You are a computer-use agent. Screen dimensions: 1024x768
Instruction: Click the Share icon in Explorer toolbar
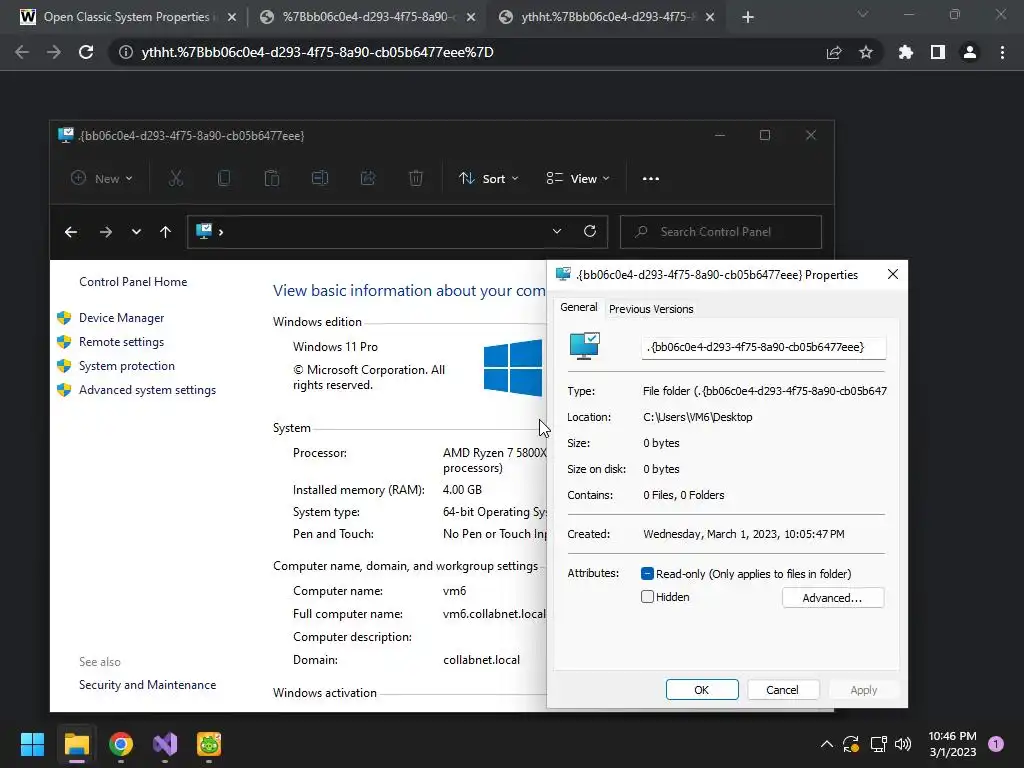(x=368, y=178)
